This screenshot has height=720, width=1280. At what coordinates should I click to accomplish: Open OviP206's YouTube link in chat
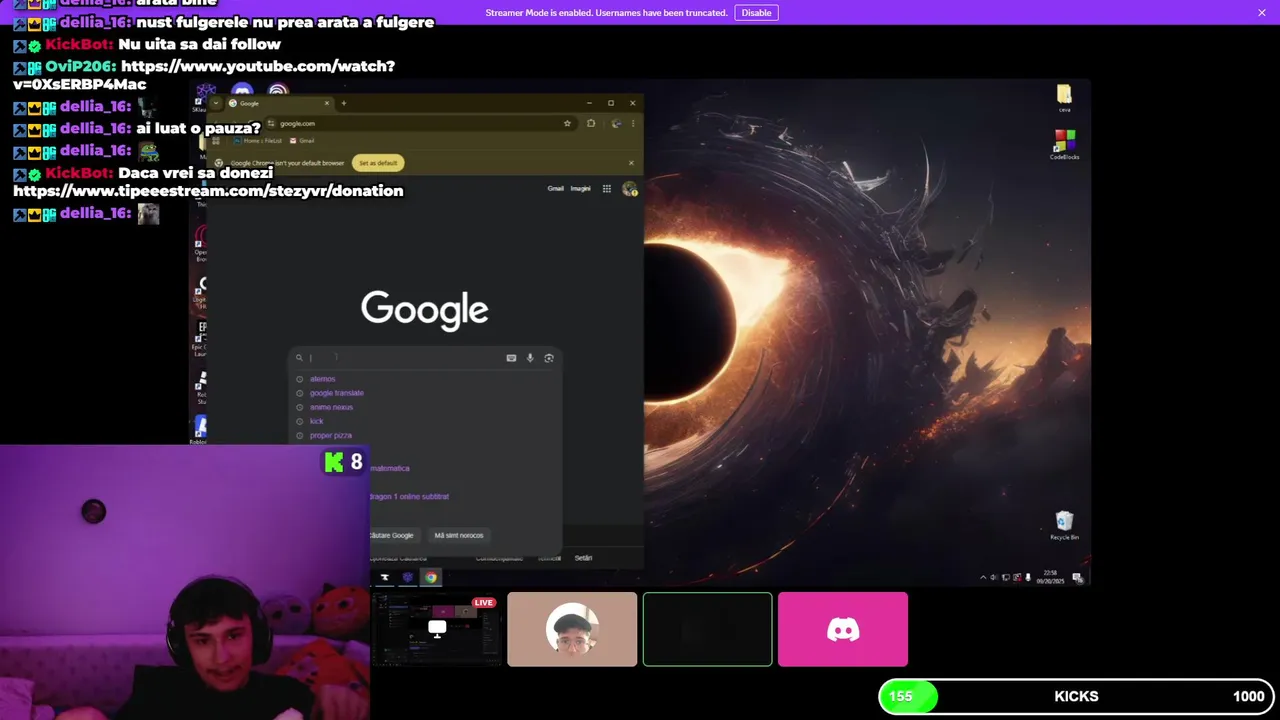coord(204,75)
